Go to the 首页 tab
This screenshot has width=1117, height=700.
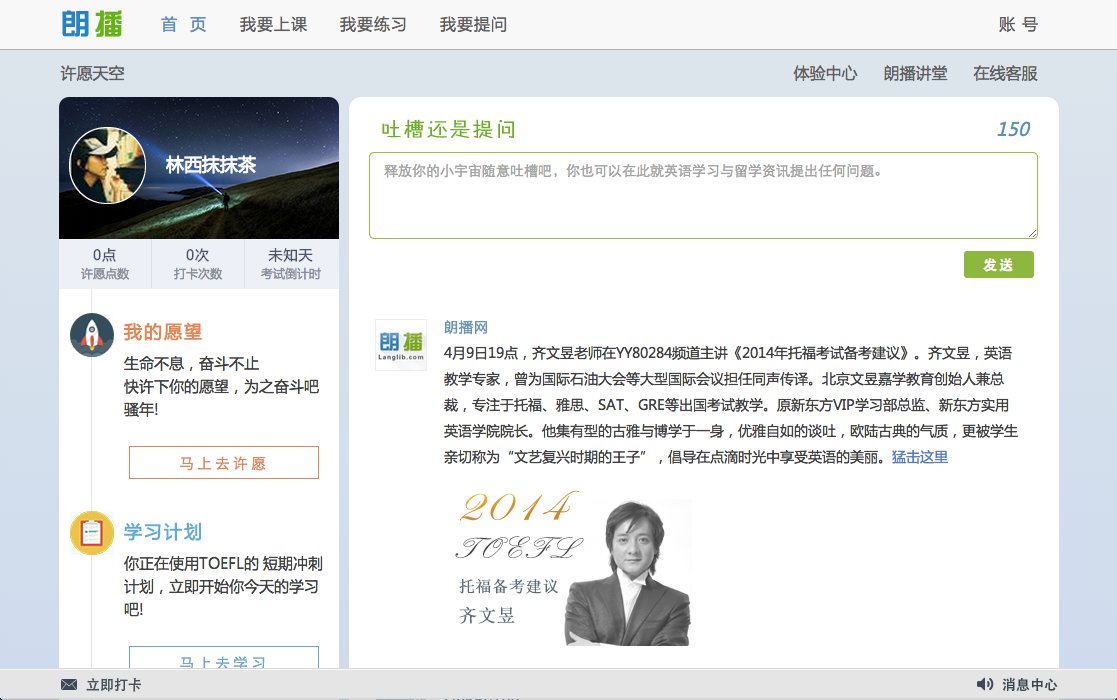tap(184, 25)
